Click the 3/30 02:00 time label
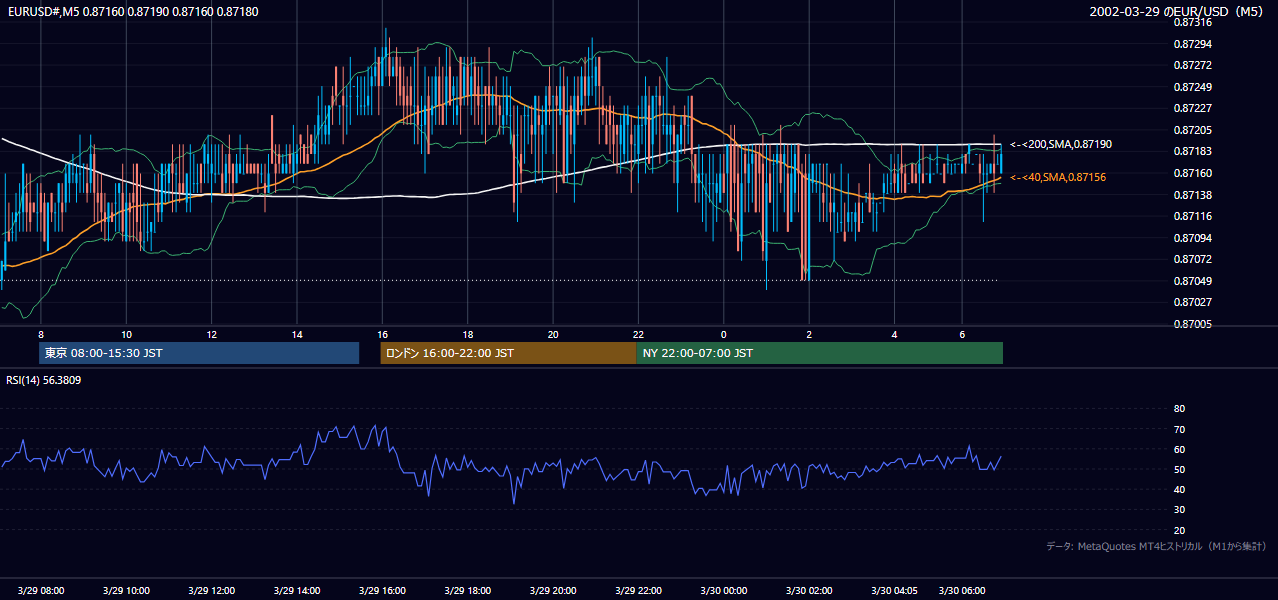Viewport: 1278px width, 600px height. 809,591
